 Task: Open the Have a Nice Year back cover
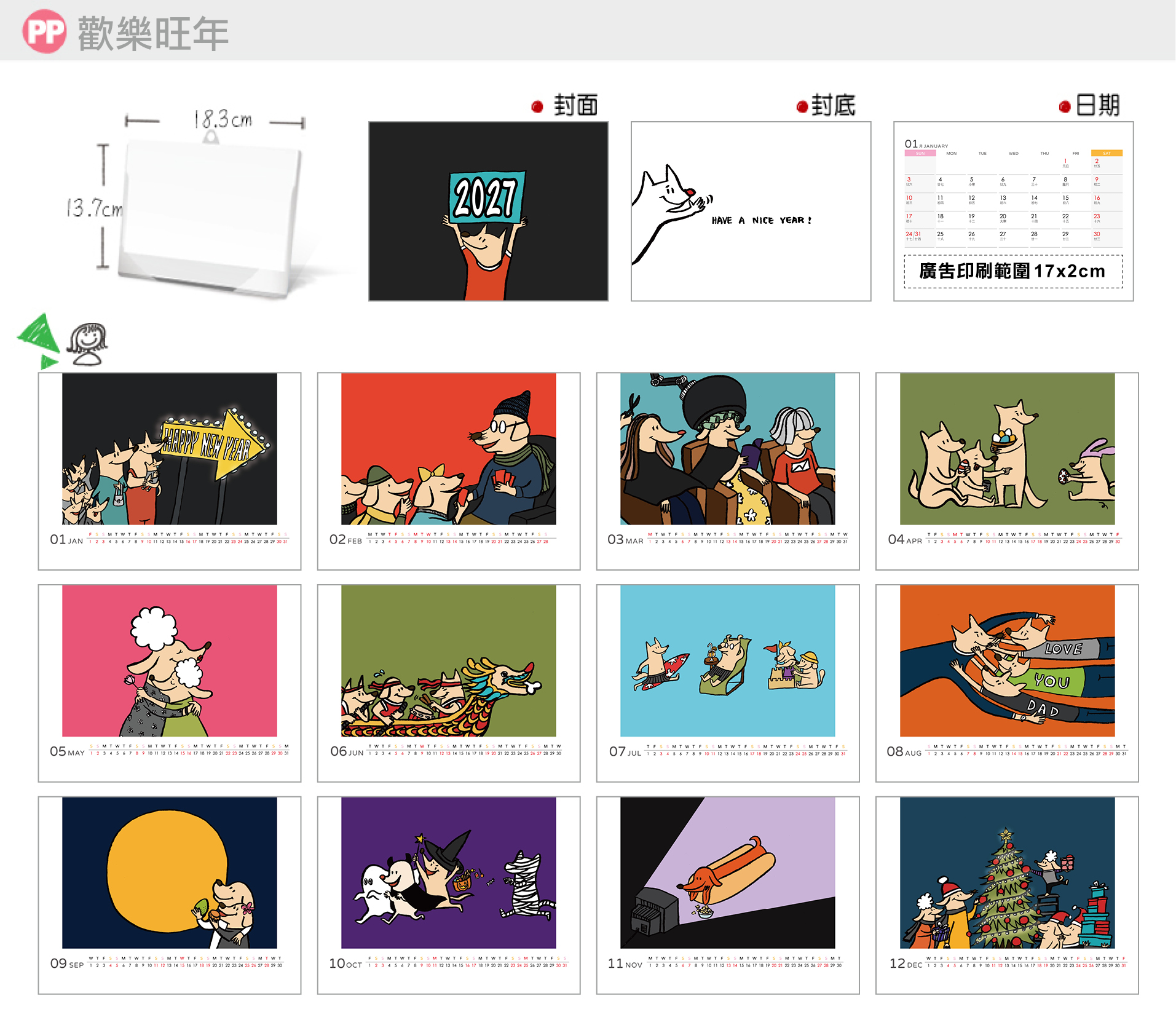[x=751, y=211]
